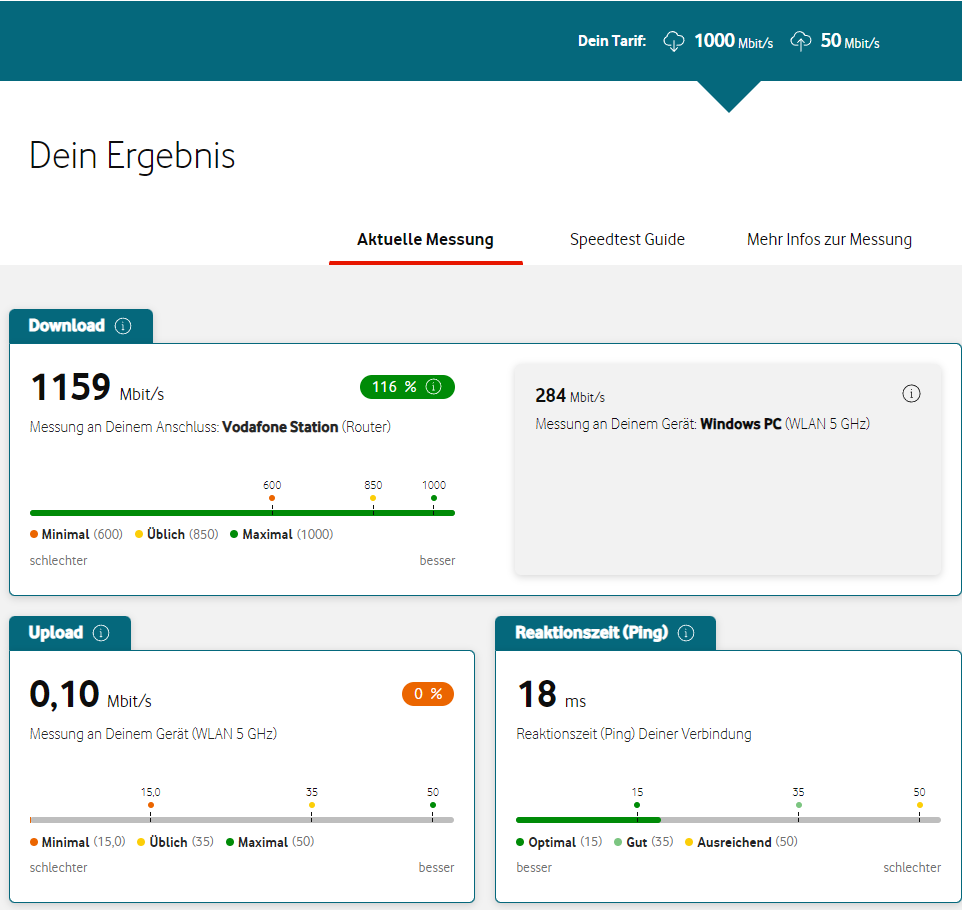Click the grey upload speed bar

240,820
